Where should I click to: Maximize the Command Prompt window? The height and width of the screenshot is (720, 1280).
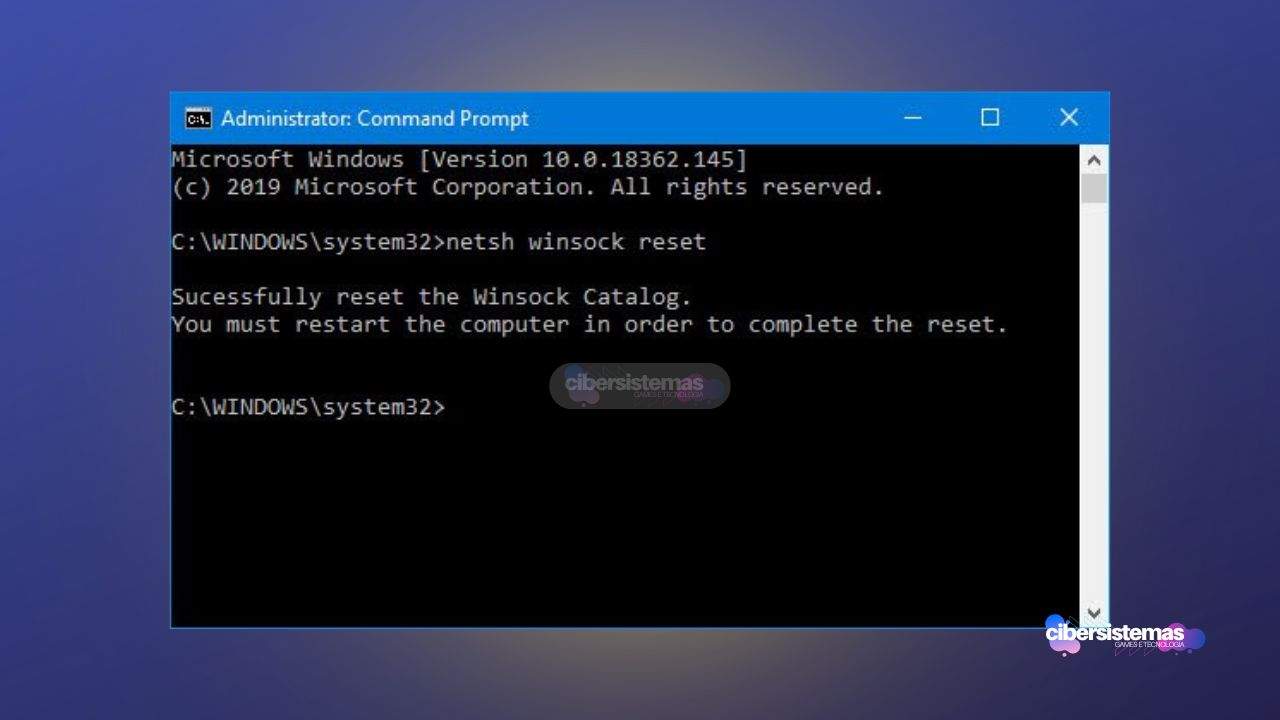990,118
